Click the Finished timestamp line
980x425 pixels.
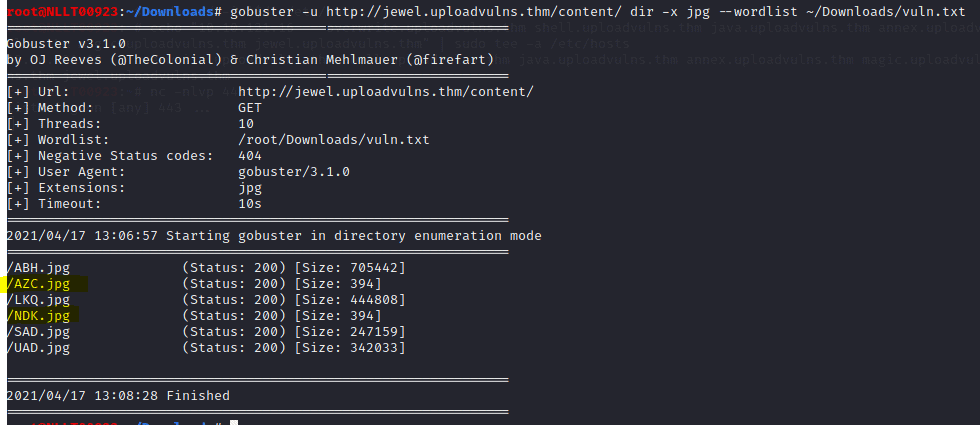[118, 396]
